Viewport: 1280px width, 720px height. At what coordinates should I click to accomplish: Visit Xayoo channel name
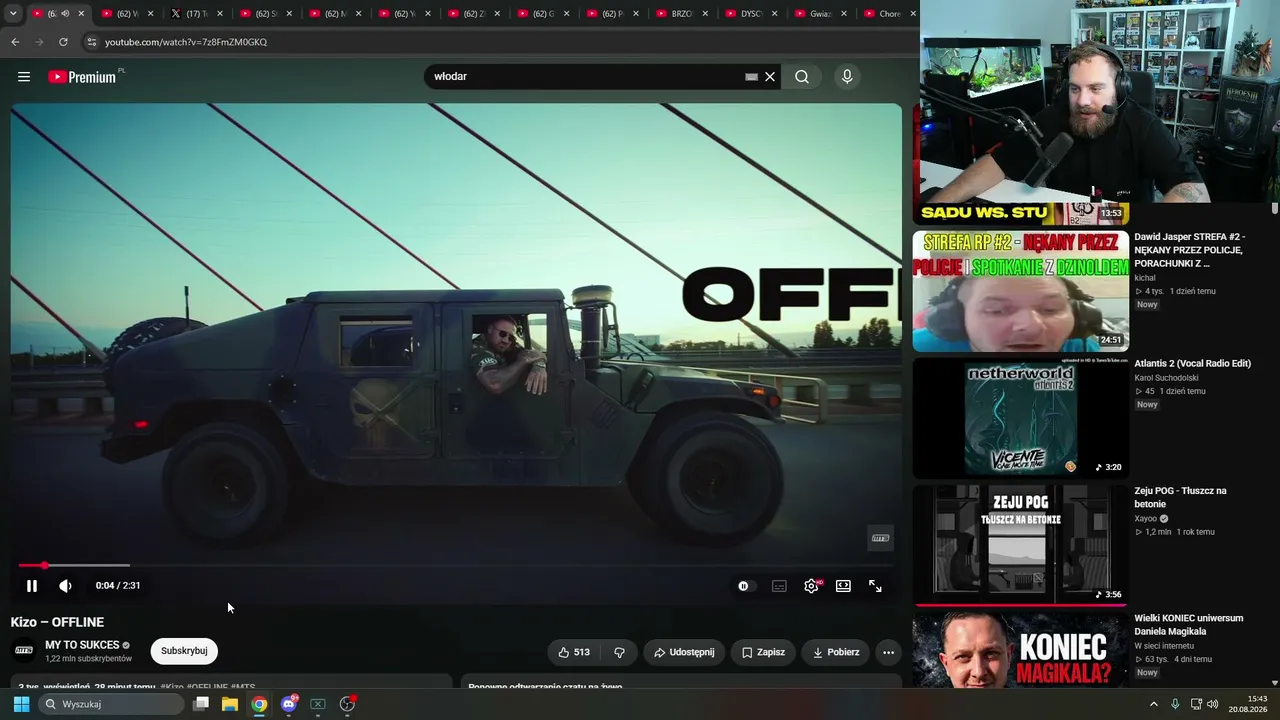click(x=1146, y=519)
